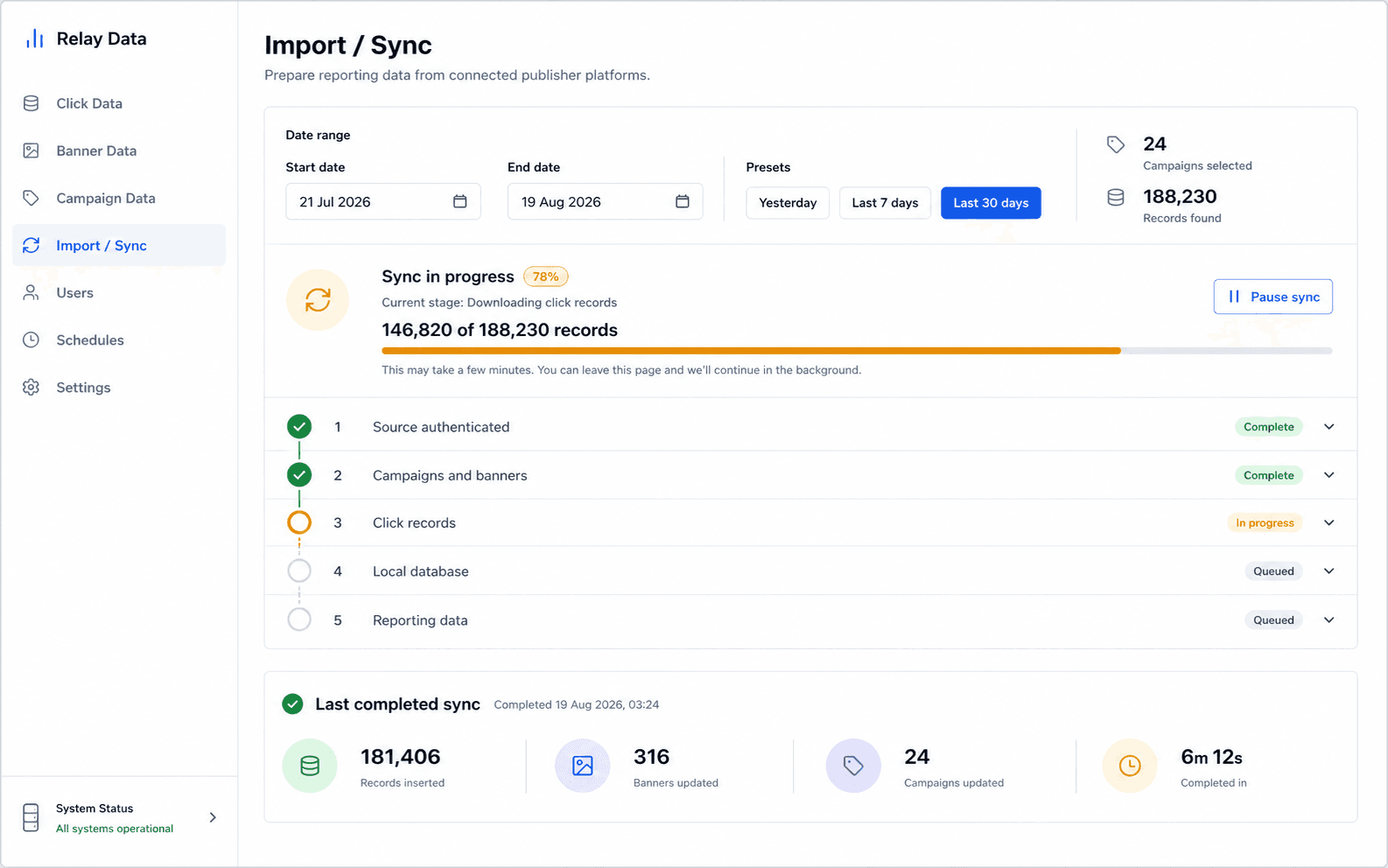The image size is (1388, 868).
Task: Click "Current stage: Downloading click records" text
Action: [x=499, y=303]
